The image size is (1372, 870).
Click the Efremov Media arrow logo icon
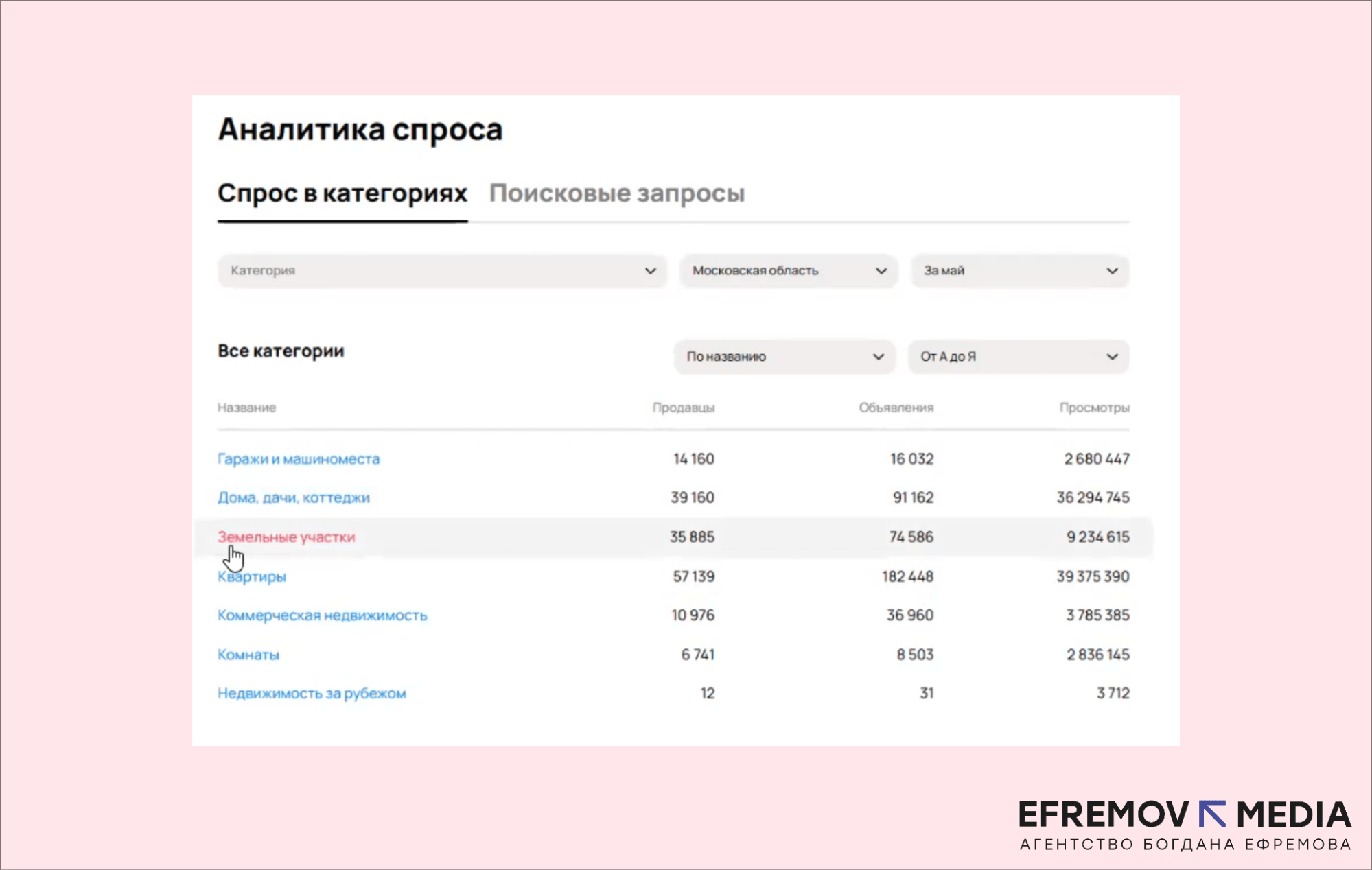[x=1212, y=814]
